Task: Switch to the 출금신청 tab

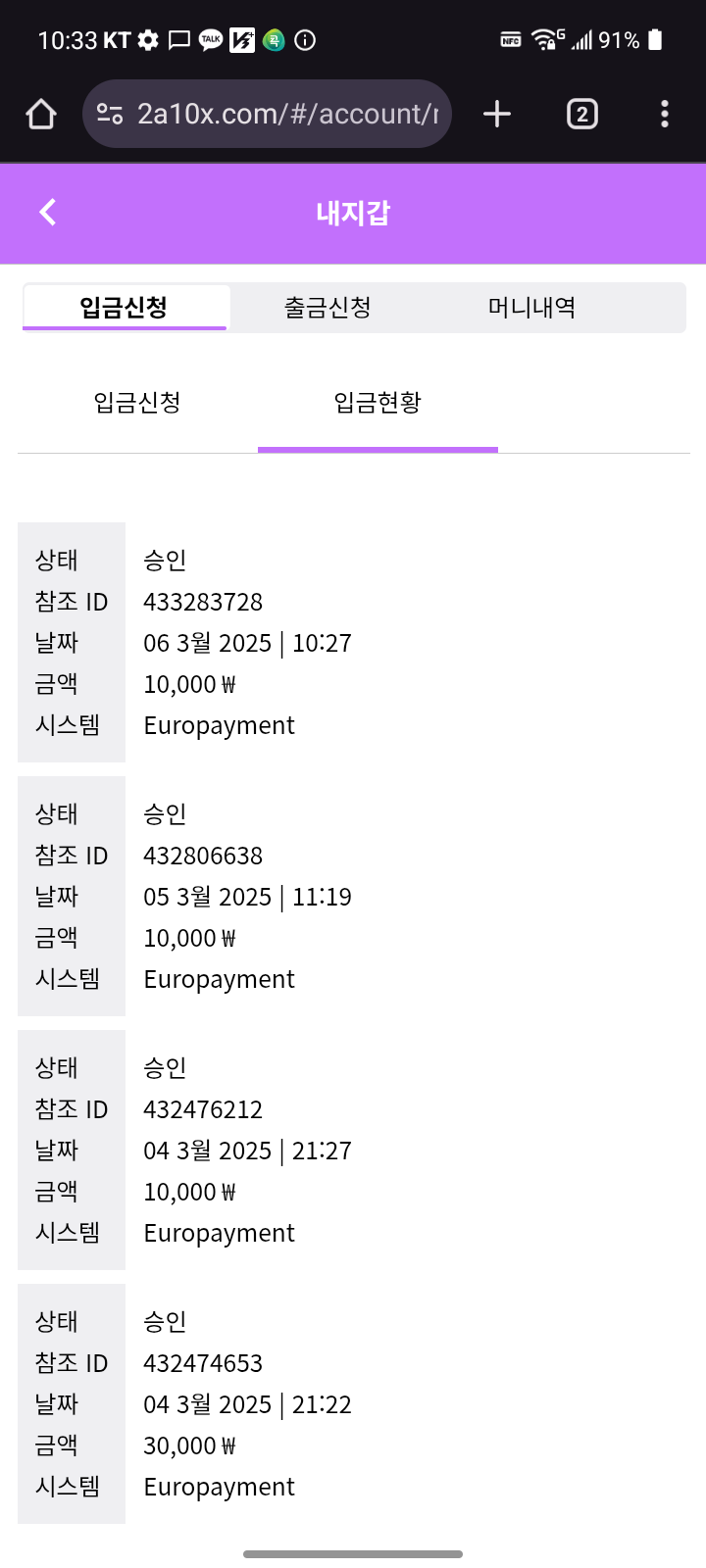Action: coord(328,308)
